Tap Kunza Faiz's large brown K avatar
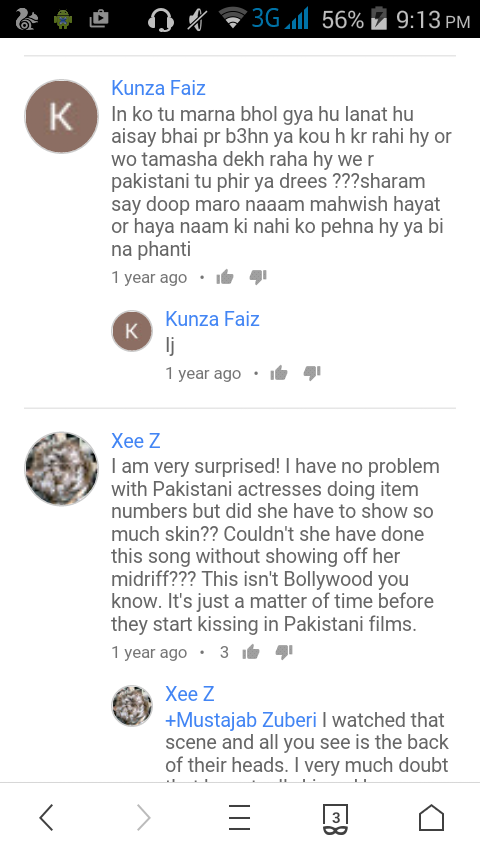480x854 pixels. (x=61, y=116)
